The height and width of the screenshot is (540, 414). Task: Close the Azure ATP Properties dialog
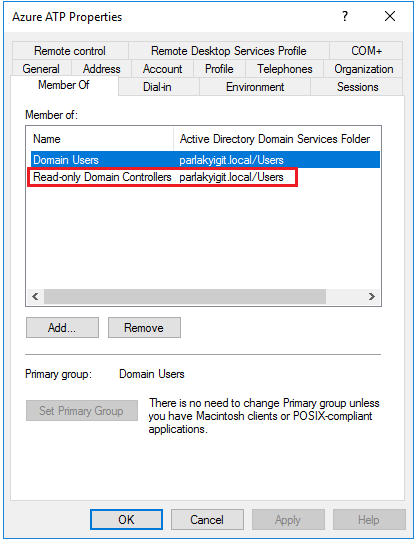pos(390,16)
